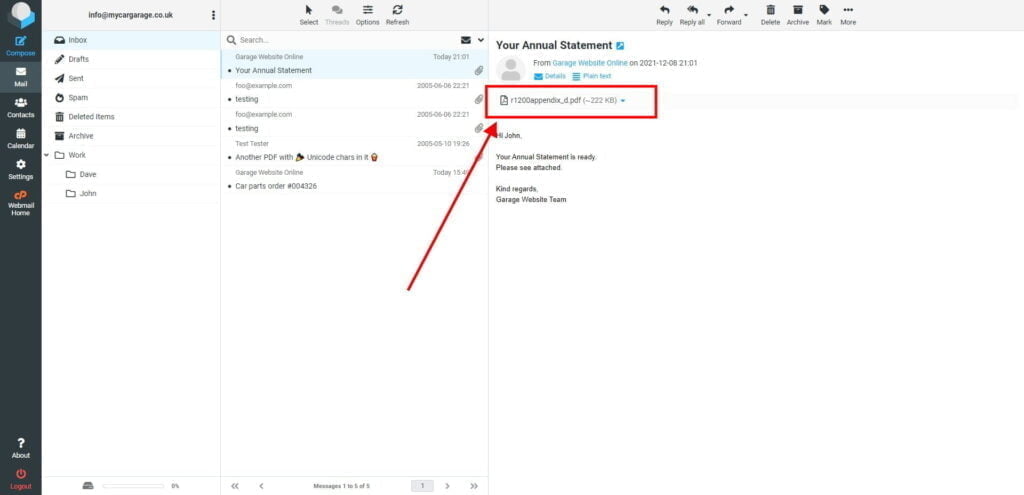The image size is (1024, 495).
Task: Forward the message
Action: tap(729, 15)
